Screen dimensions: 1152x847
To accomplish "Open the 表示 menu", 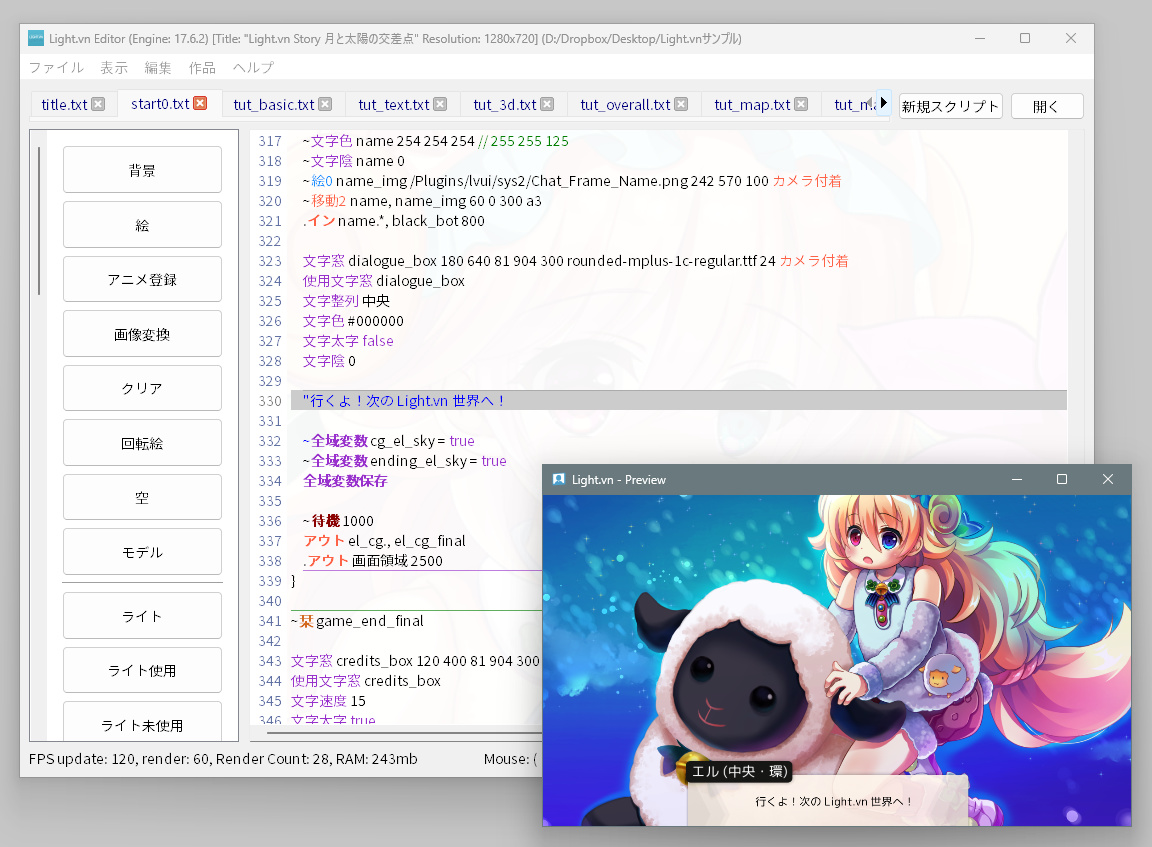I will pos(114,68).
